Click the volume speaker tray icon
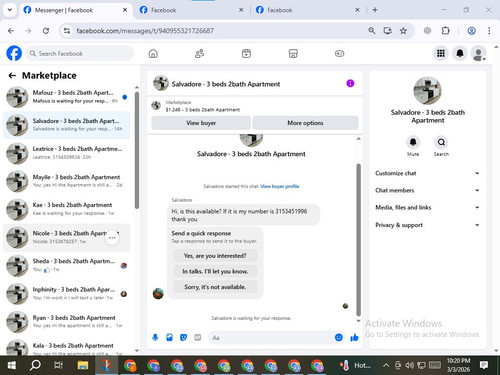Image resolution: width=500 pixels, height=375 pixels. click(x=409, y=365)
